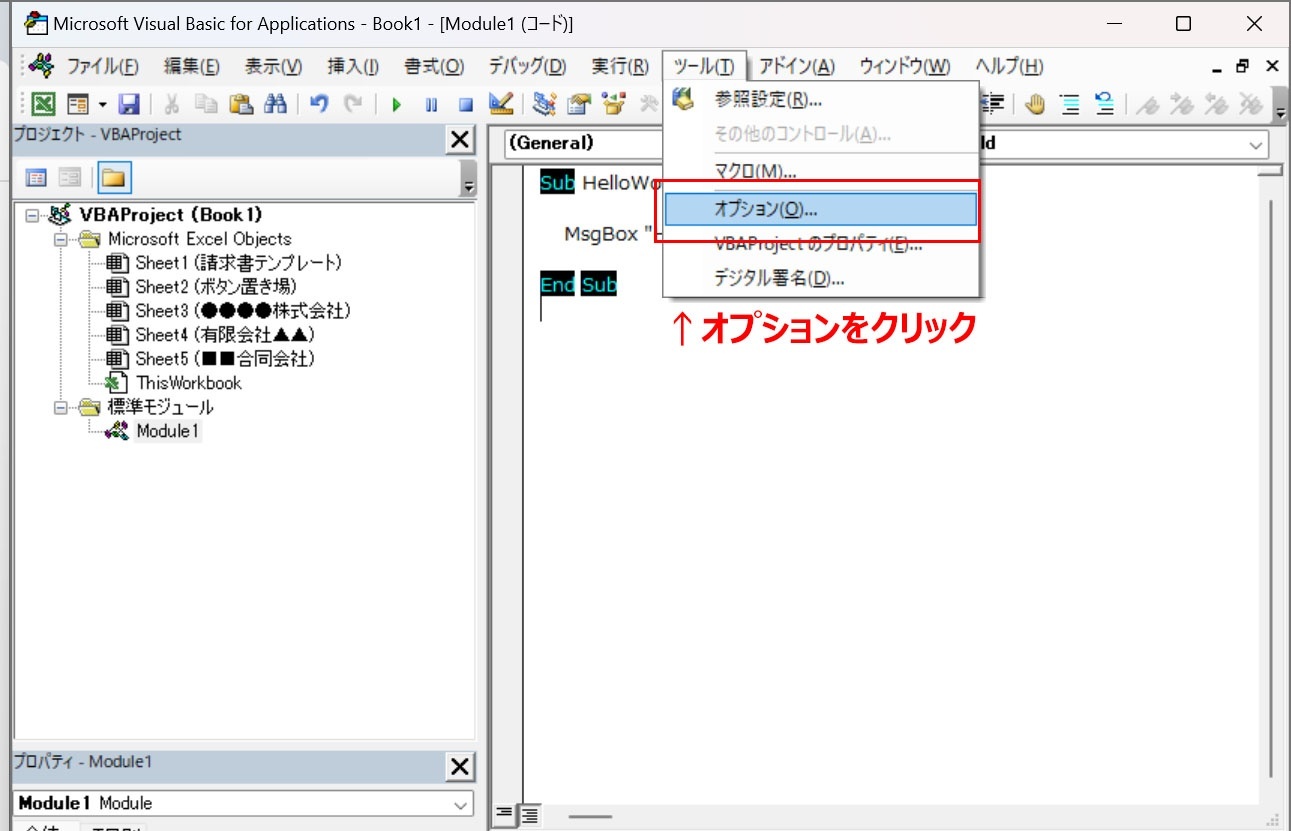Screen dimensions: 1291x831
Task: Click the Cut scissors icon
Action: pos(171,104)
